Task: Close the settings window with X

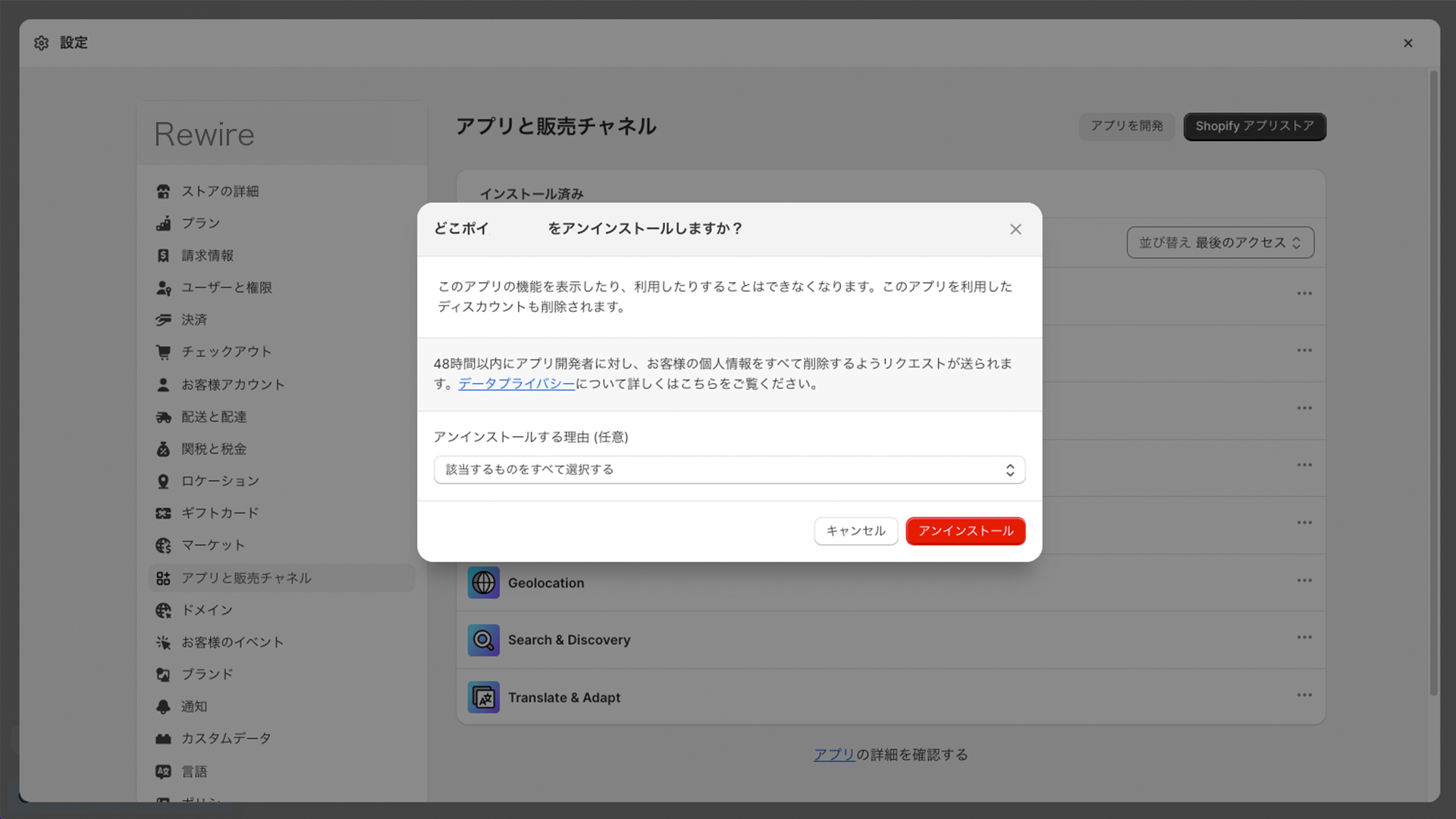Action: [1408, 43]
